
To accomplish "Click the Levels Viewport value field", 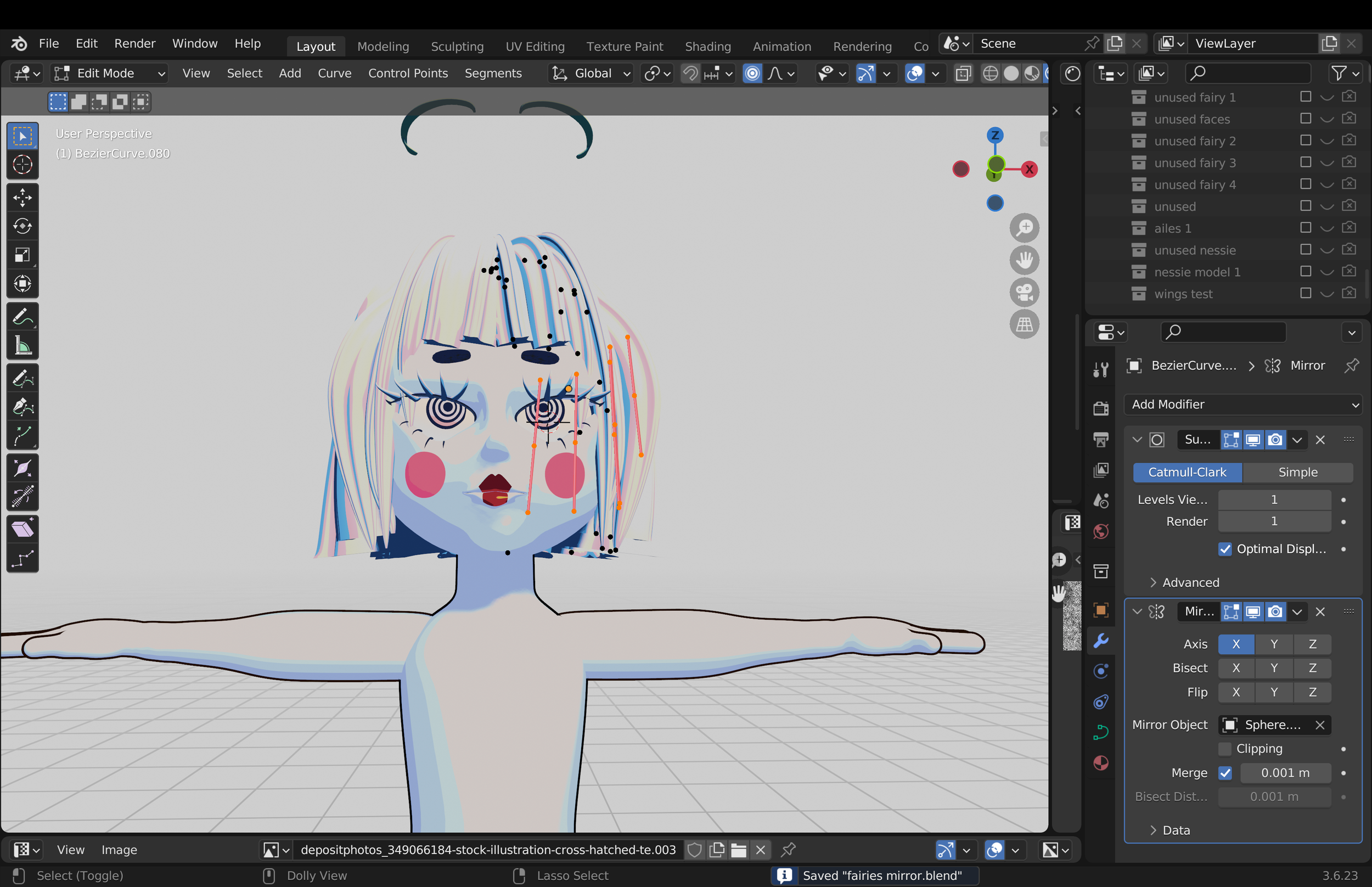I will click(x=1274, y=499).
